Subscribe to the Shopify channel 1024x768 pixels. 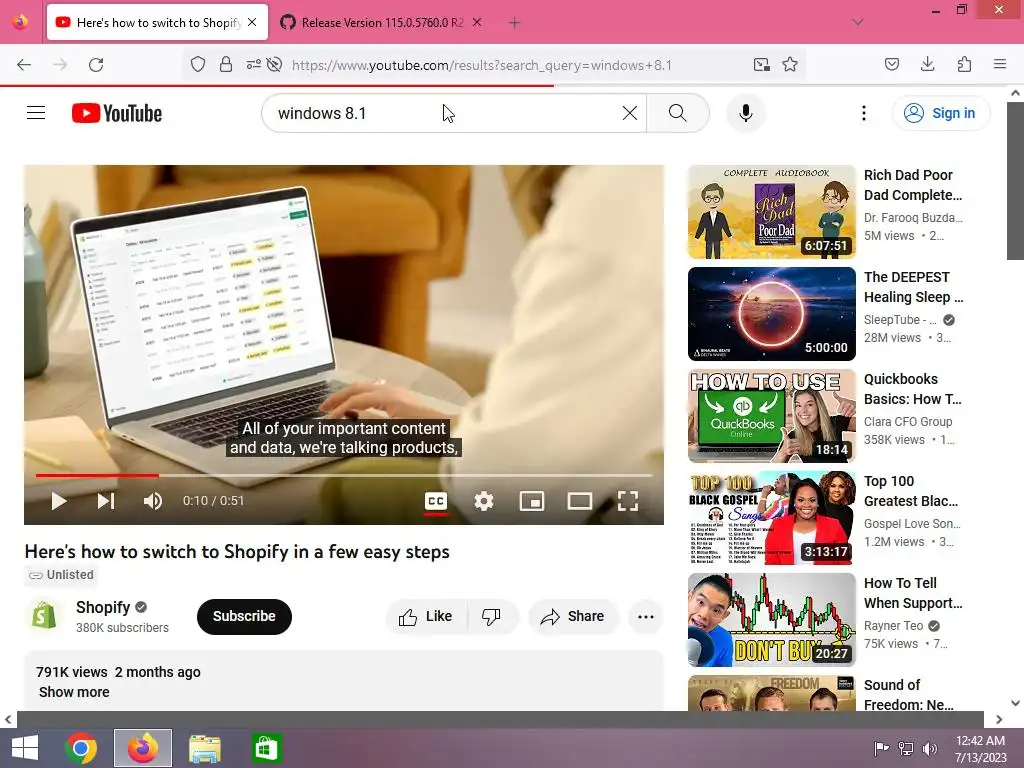coord(244,616)
